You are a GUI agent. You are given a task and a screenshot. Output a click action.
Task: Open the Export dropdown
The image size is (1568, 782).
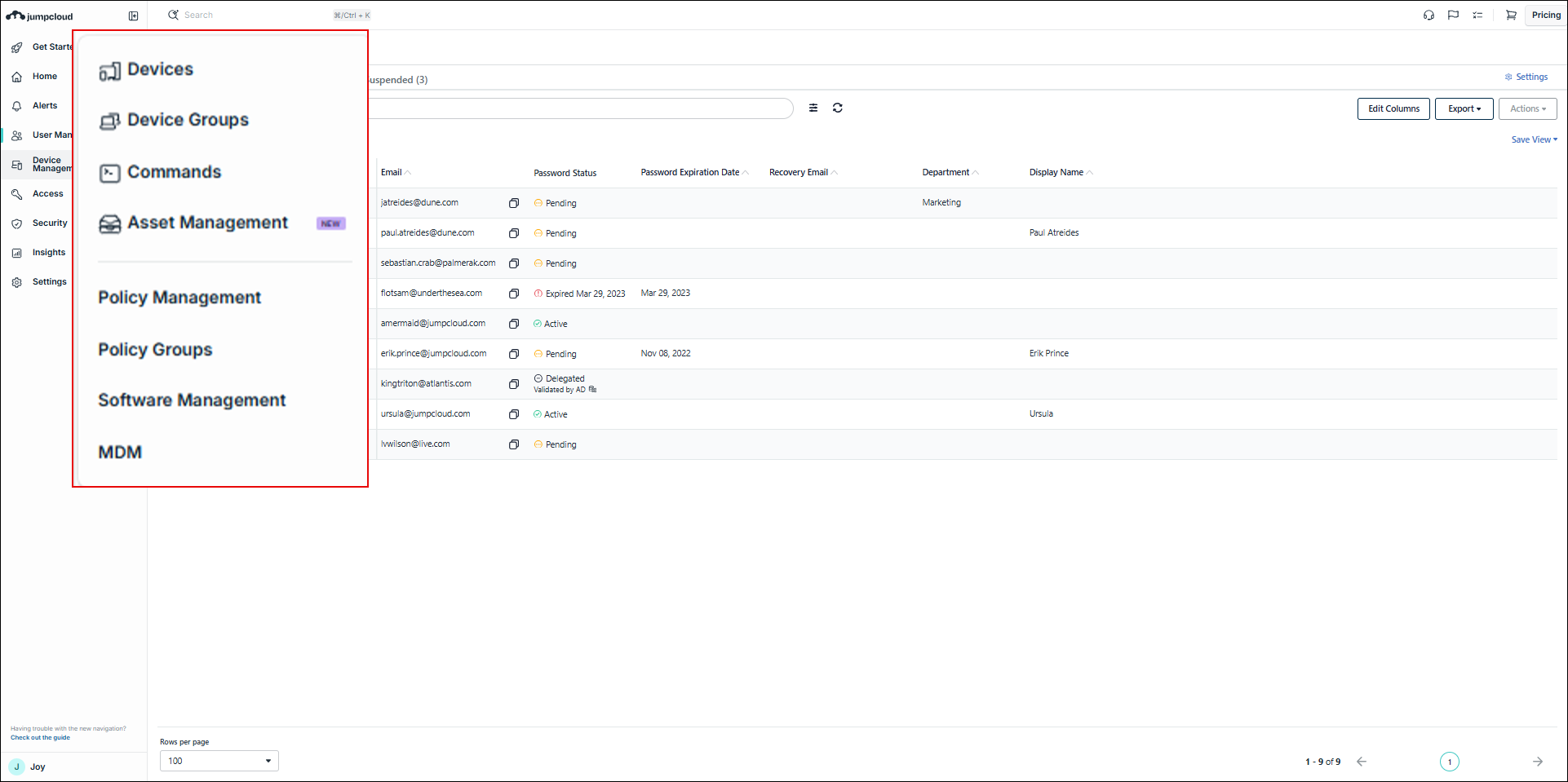coord(1464,108)
